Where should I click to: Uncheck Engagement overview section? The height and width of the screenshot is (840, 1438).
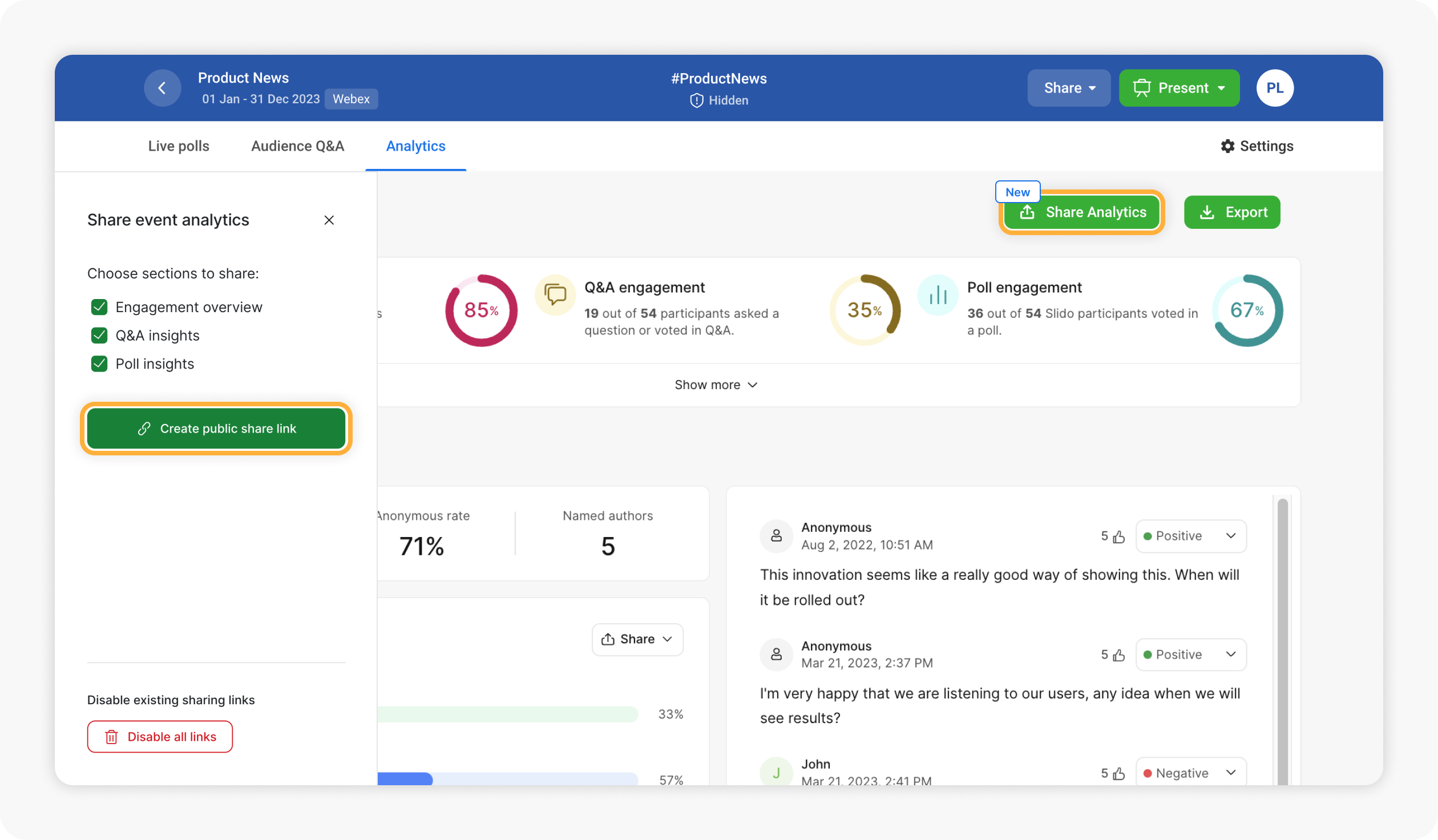pos(99,307)
